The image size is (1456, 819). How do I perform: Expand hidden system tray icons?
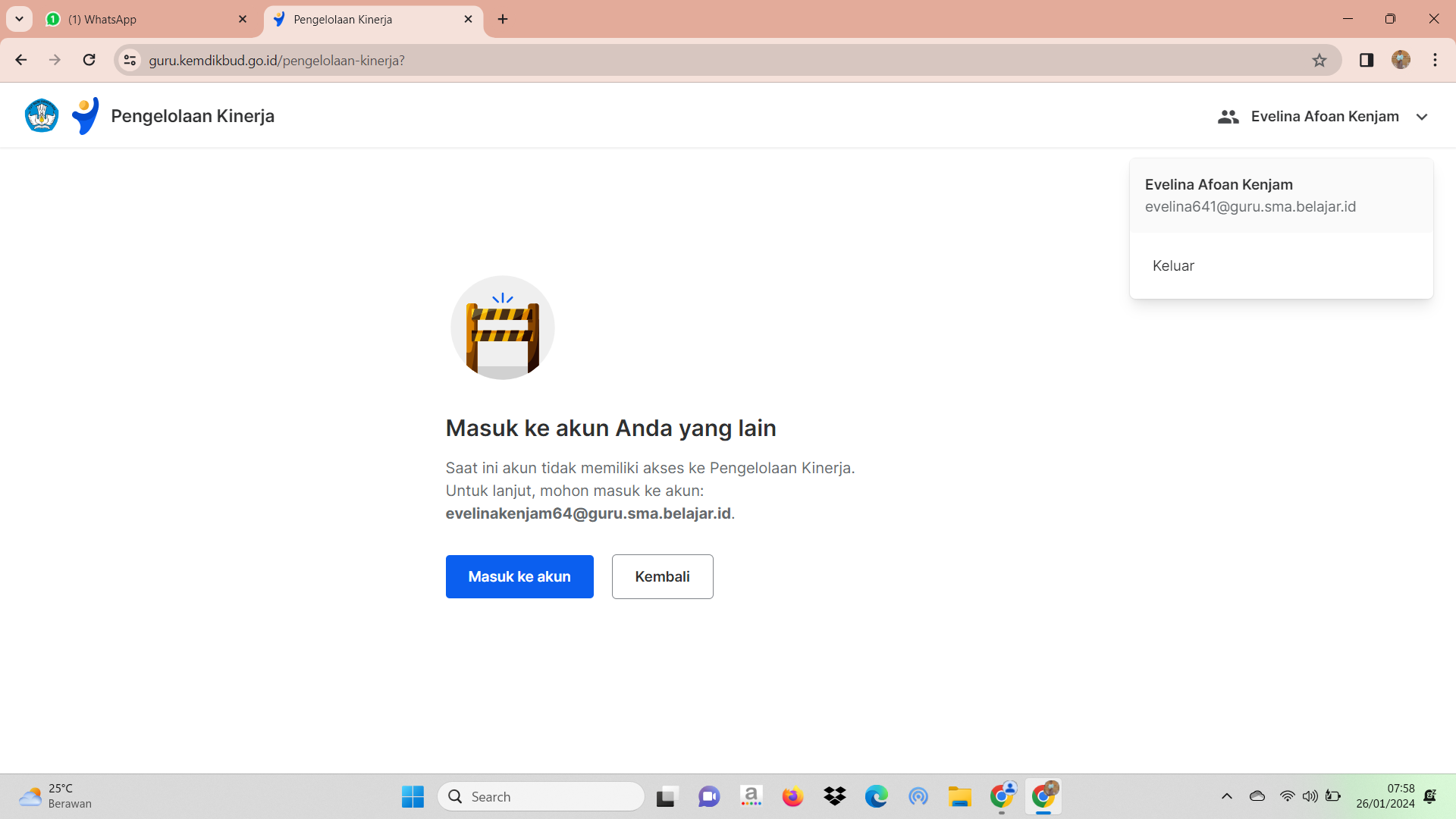1226,796
